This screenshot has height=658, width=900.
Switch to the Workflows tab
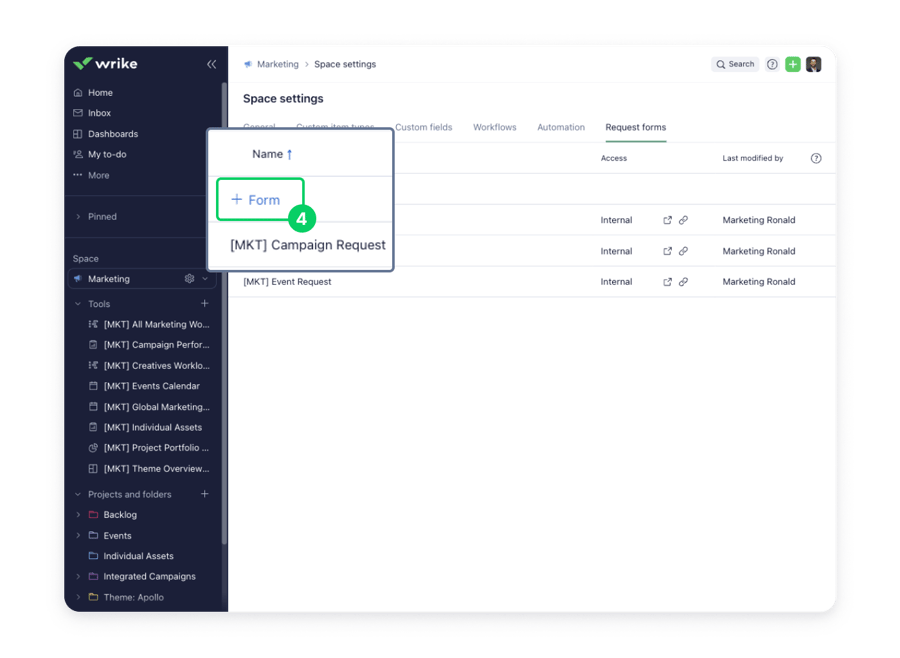click(494, 128)
